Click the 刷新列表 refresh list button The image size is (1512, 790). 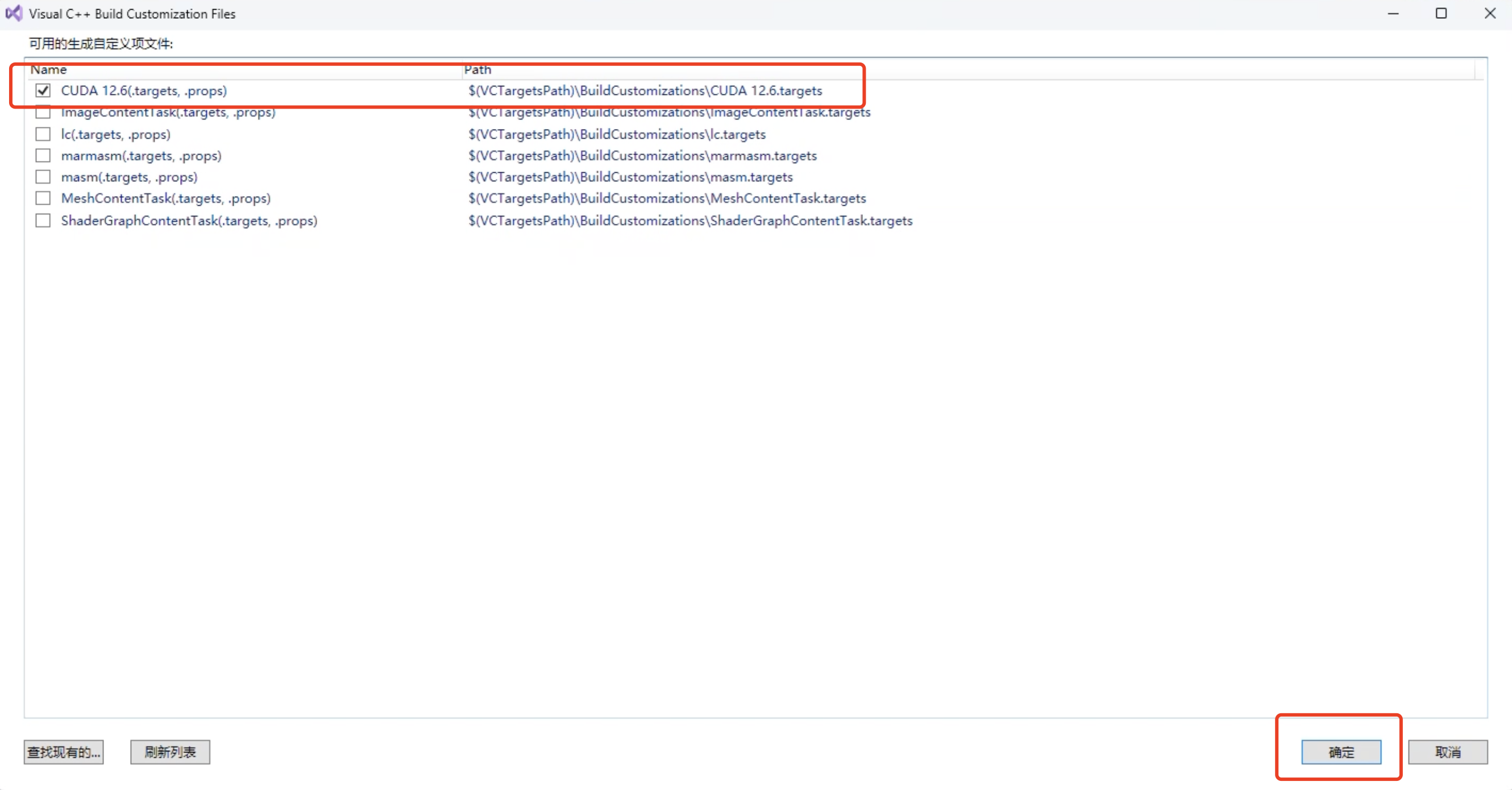170,752
